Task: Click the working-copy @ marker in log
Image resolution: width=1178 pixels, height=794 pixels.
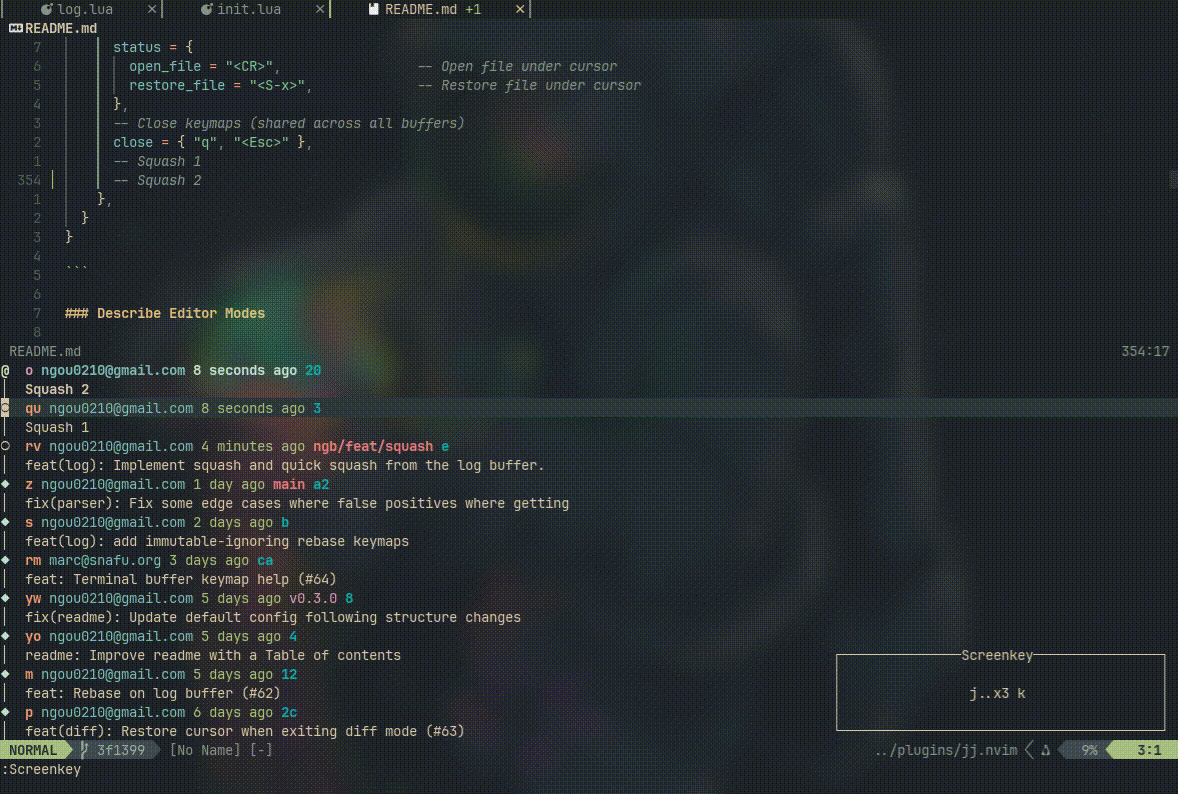Action: tap(5, 370)
